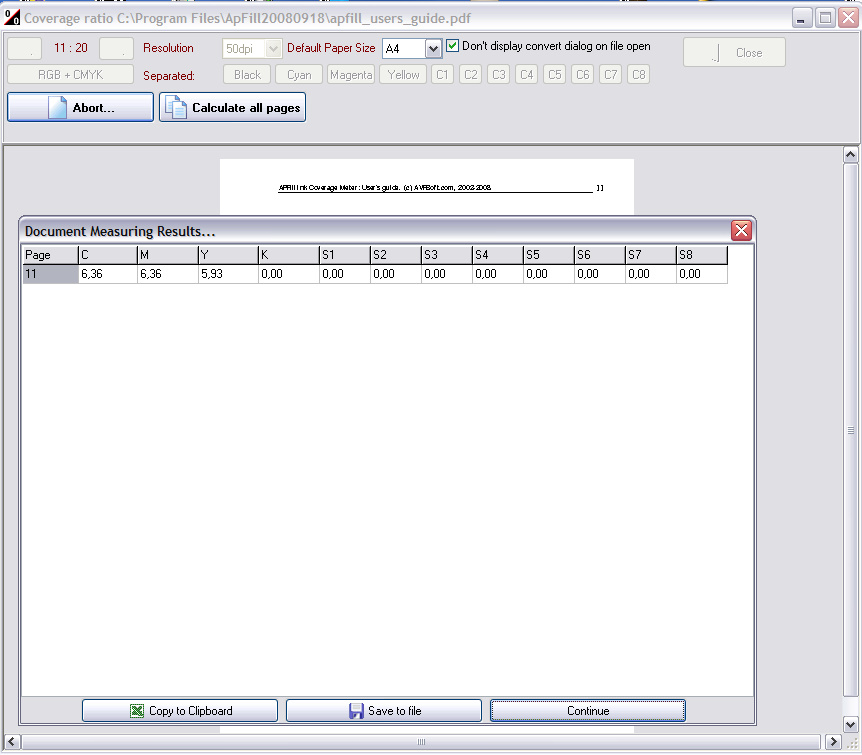Toggle the Black separation button
This screenshot has height=755, width=862.
[x=247, y=75]
